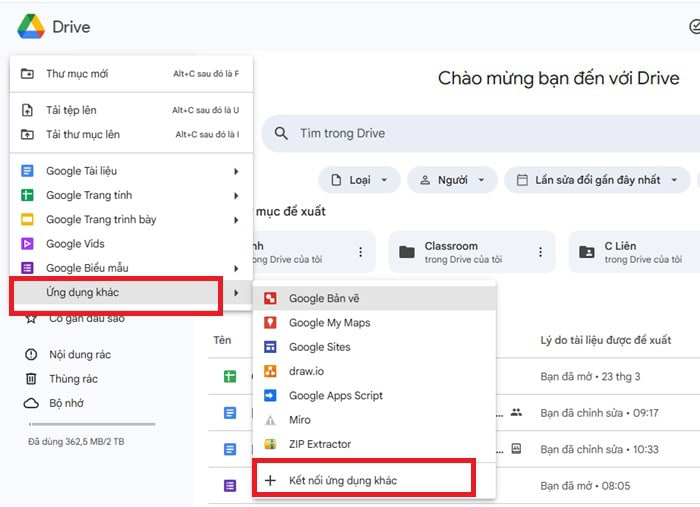Click the cloud storage icon beside Bộ nhớ
Viewport: 700px width, 507px height.
click(31, 403)
